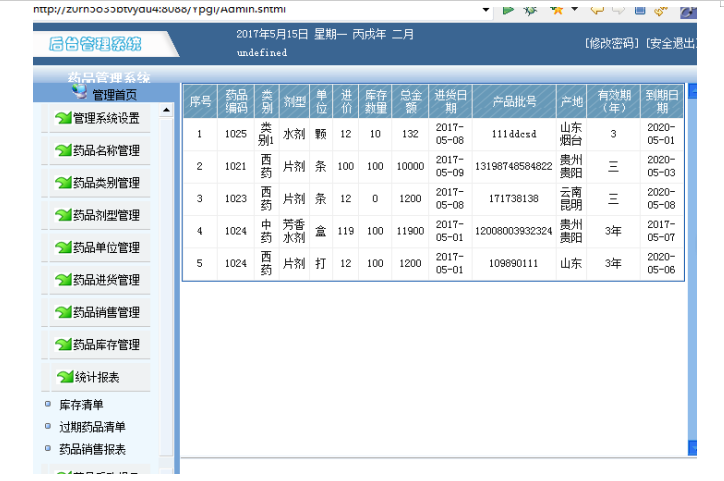724x481 pixels.
Task: Click the green icon beside 药品类别管理
Action: coord(63,183)
